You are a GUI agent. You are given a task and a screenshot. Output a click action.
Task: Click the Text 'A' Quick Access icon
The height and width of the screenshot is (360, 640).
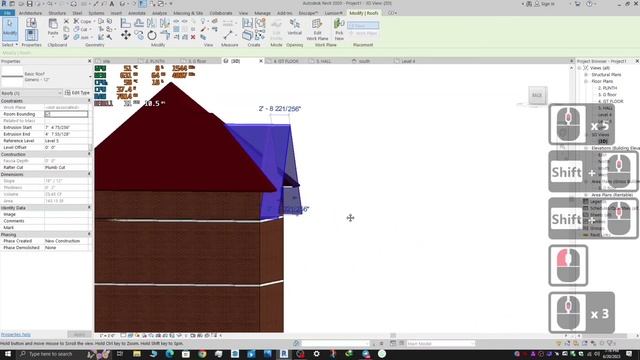coord(111,4)
